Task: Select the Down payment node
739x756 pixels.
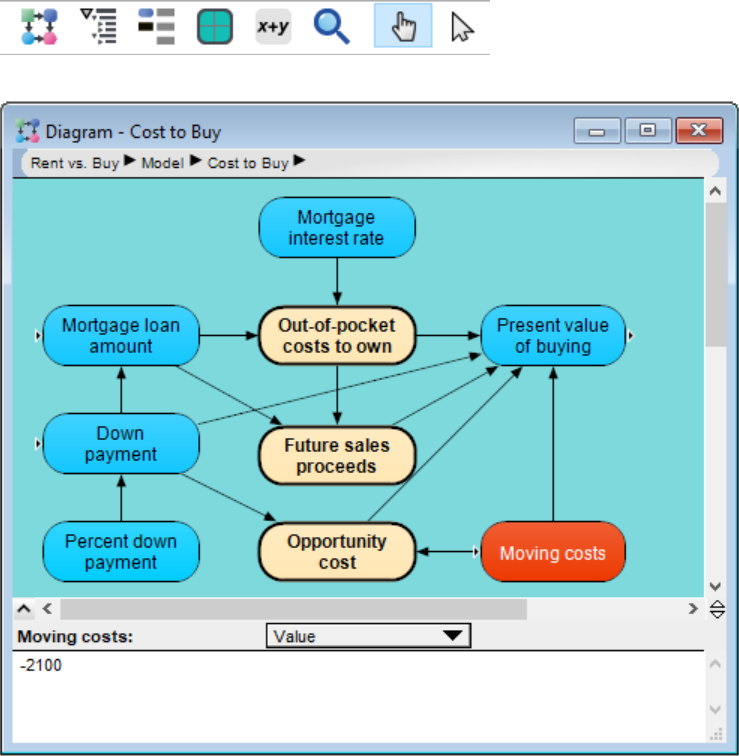Action: (121, 444)
